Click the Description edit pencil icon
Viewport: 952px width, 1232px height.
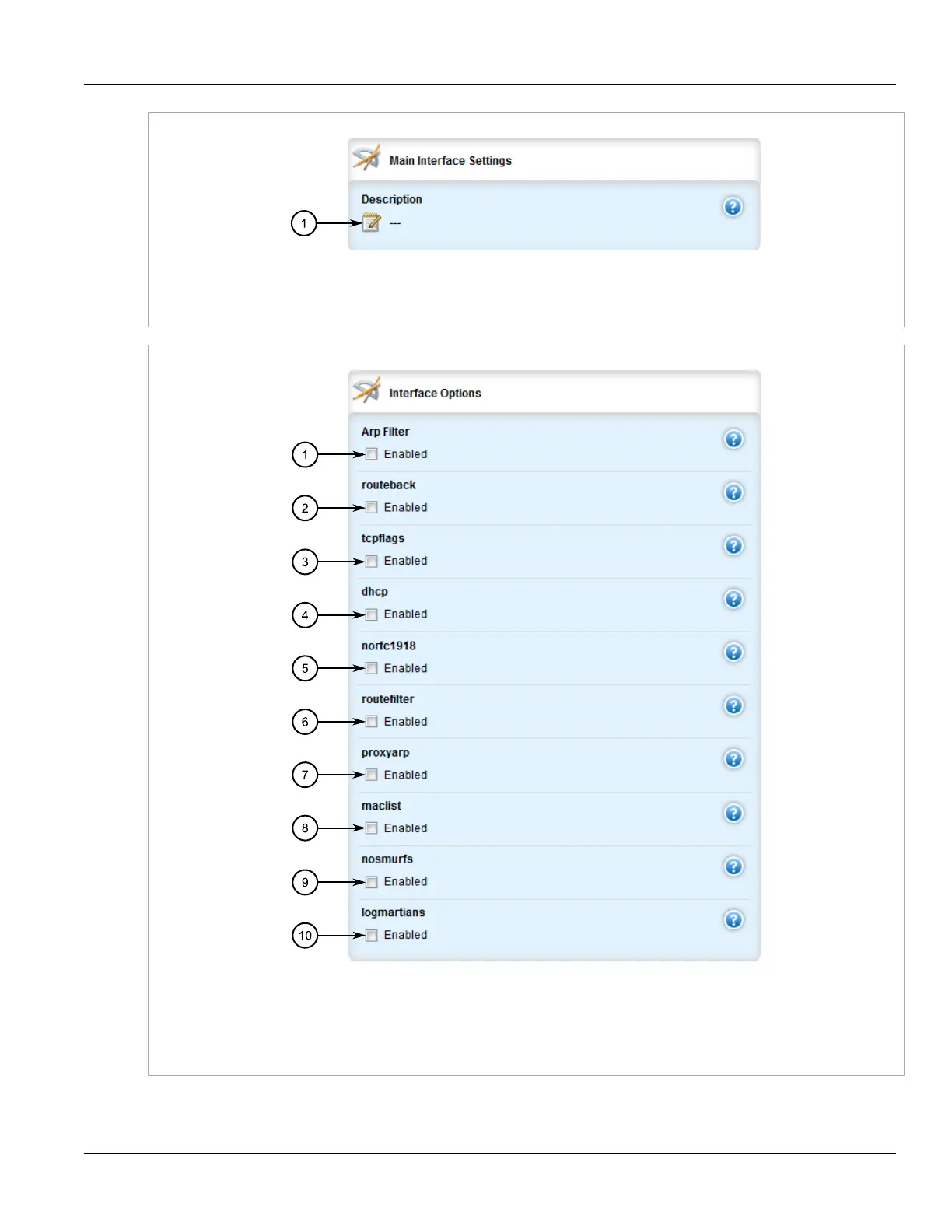click(372, 223)
